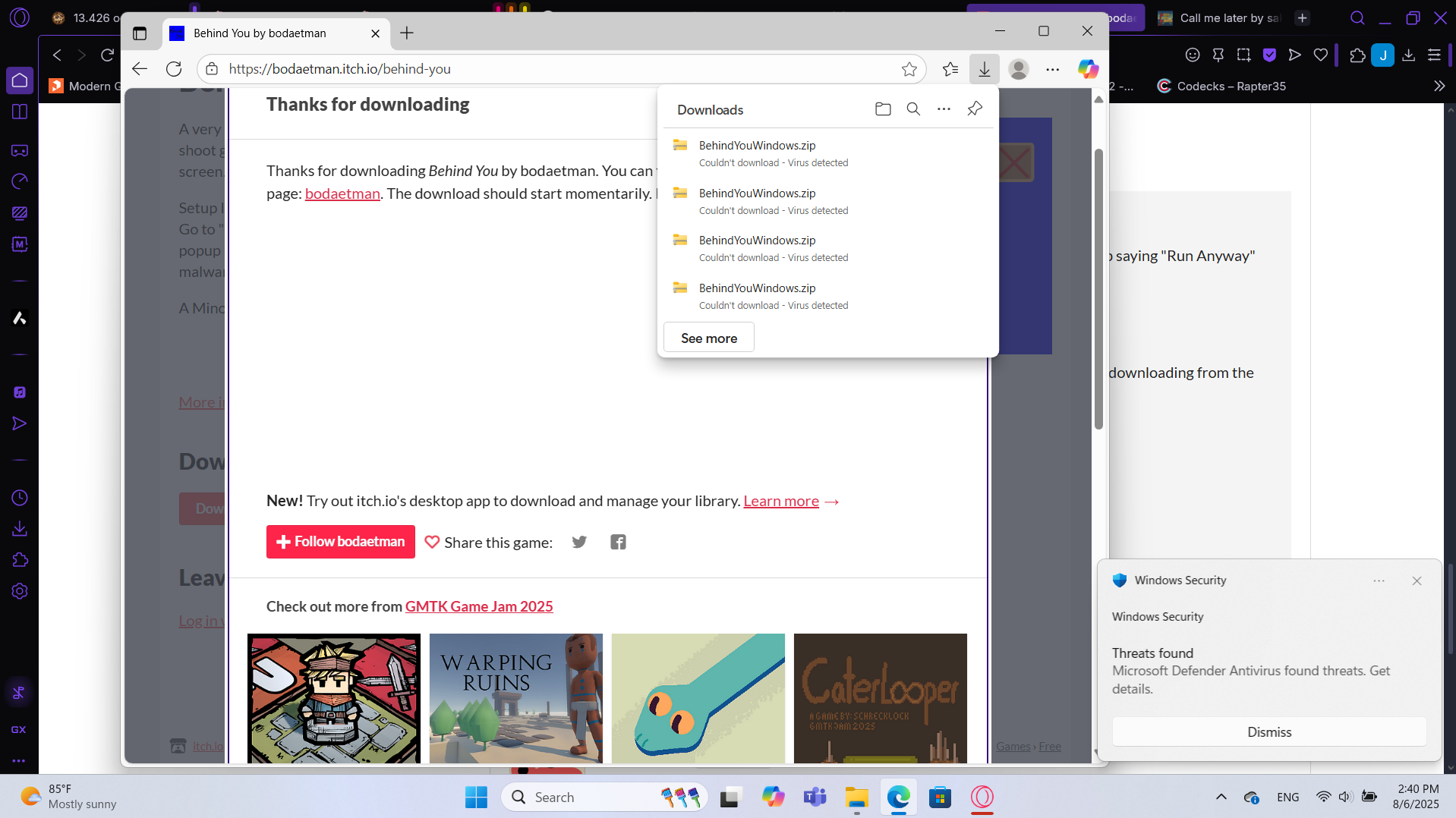The height and width of the screenshot is (818, 1456).
Task: Add this page to Edge favorites
Action: pos(909,69)
